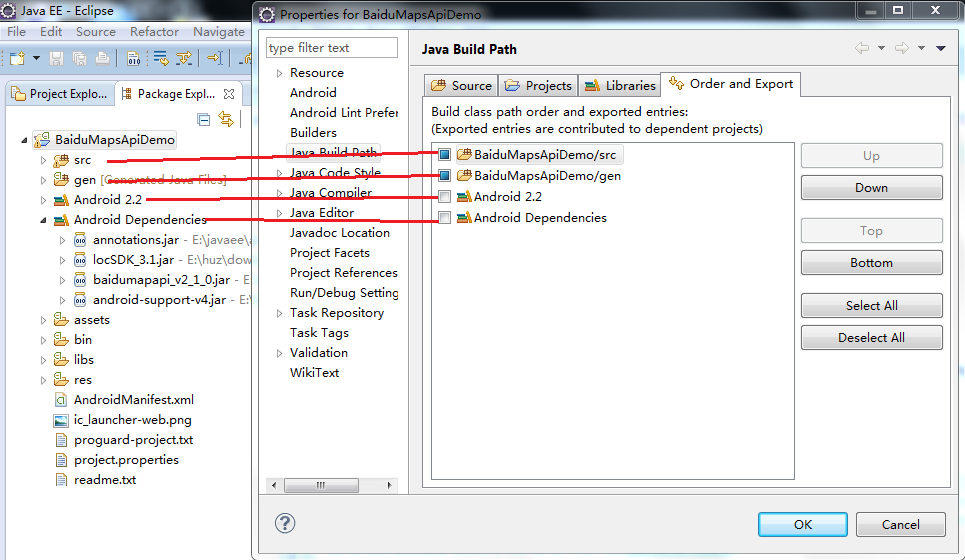Open the Refactor menu
Viewport: 965px width, 560px height.
[154, 31]
